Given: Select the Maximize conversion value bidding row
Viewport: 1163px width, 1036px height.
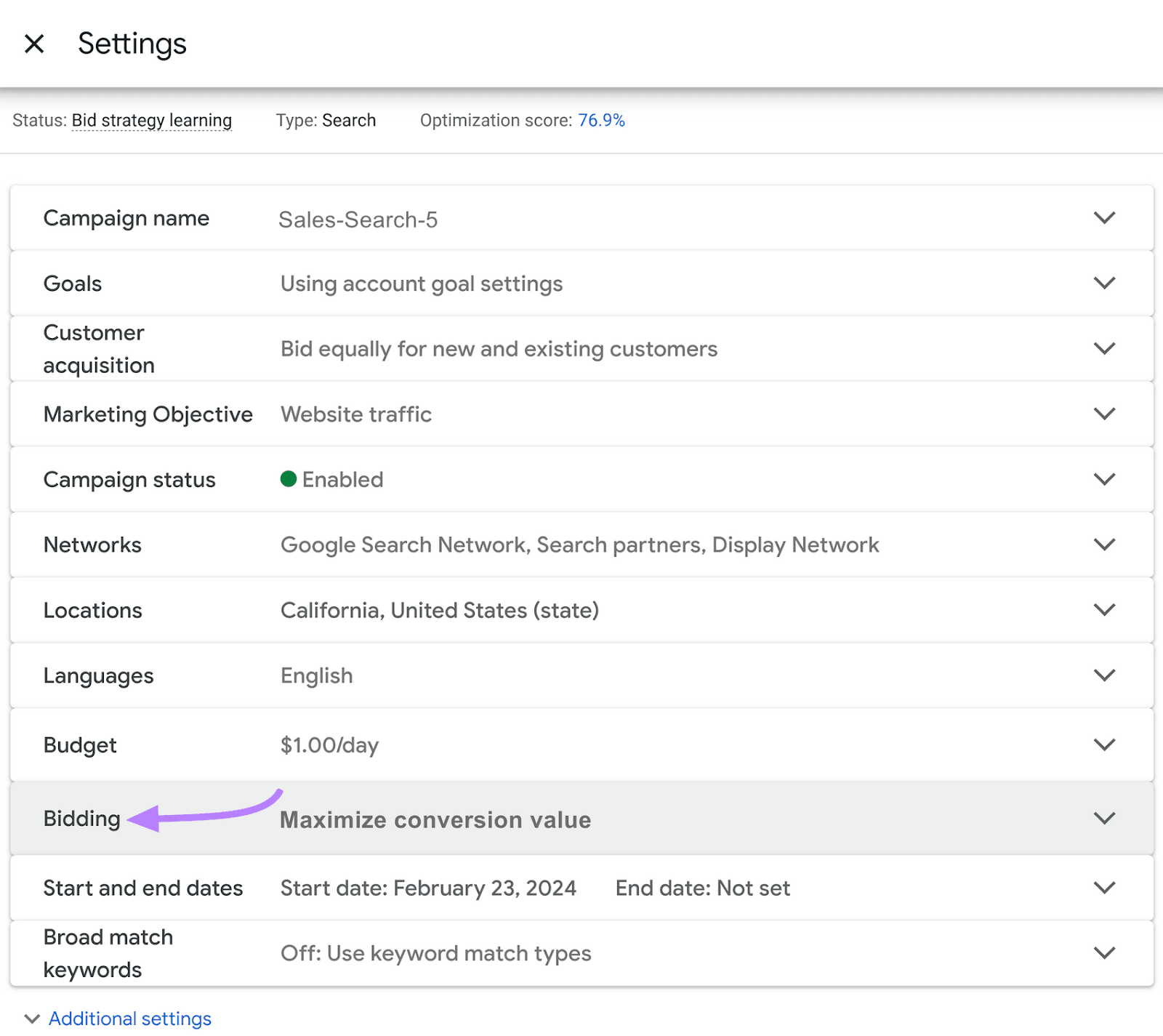Looking at the screenshot, I should coord(435,819).
